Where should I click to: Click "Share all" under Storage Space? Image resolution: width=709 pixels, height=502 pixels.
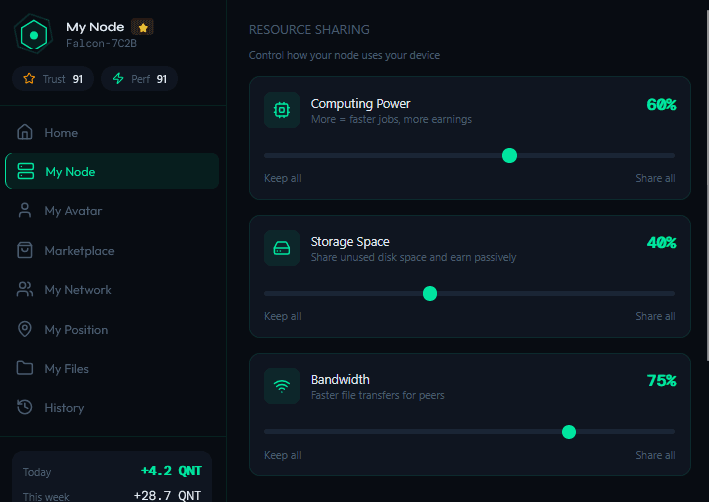(x=655, y=316)
